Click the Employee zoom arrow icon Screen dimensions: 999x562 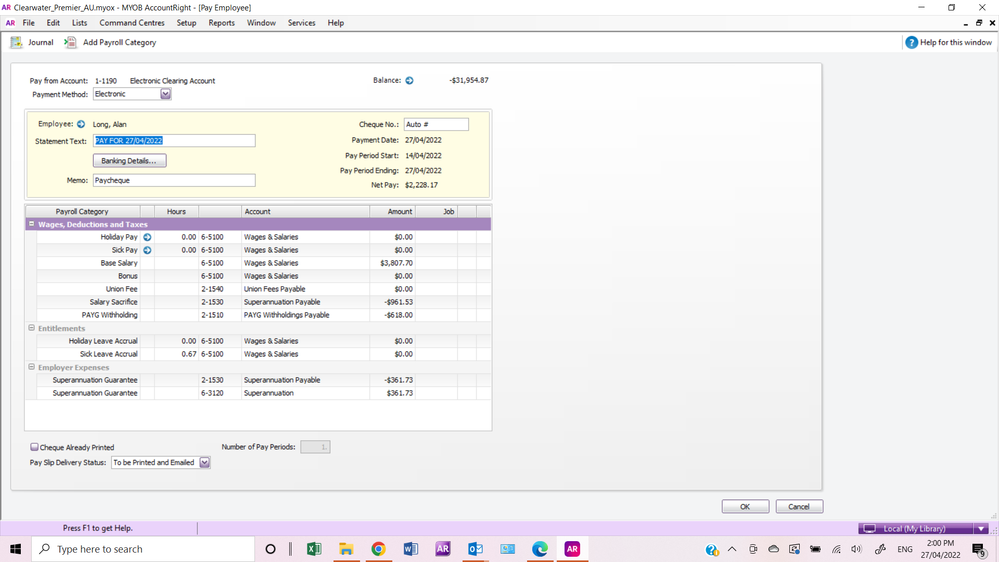coord(81,125)
